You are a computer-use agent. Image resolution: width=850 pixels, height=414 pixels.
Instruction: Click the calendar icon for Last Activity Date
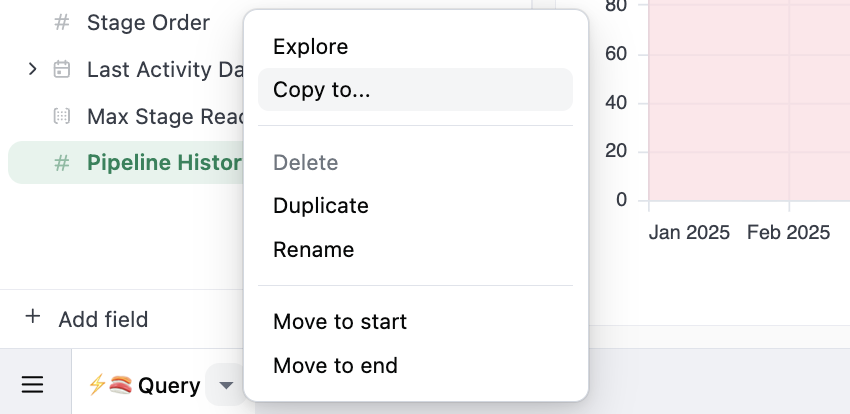pyautogui.click(x=62, y=69)
